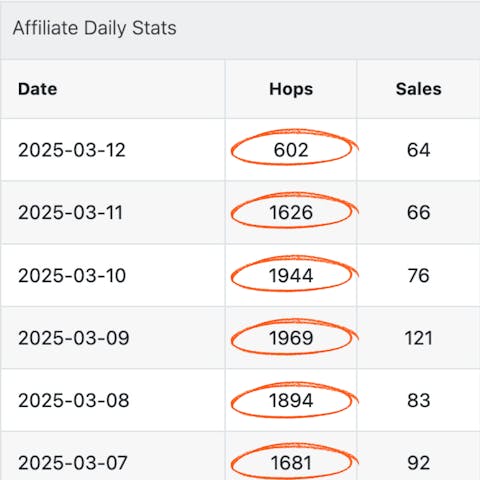The height and width of the screenshot is (480, 480).
Task: Click the 64 sales value
Action: [419, 150]
